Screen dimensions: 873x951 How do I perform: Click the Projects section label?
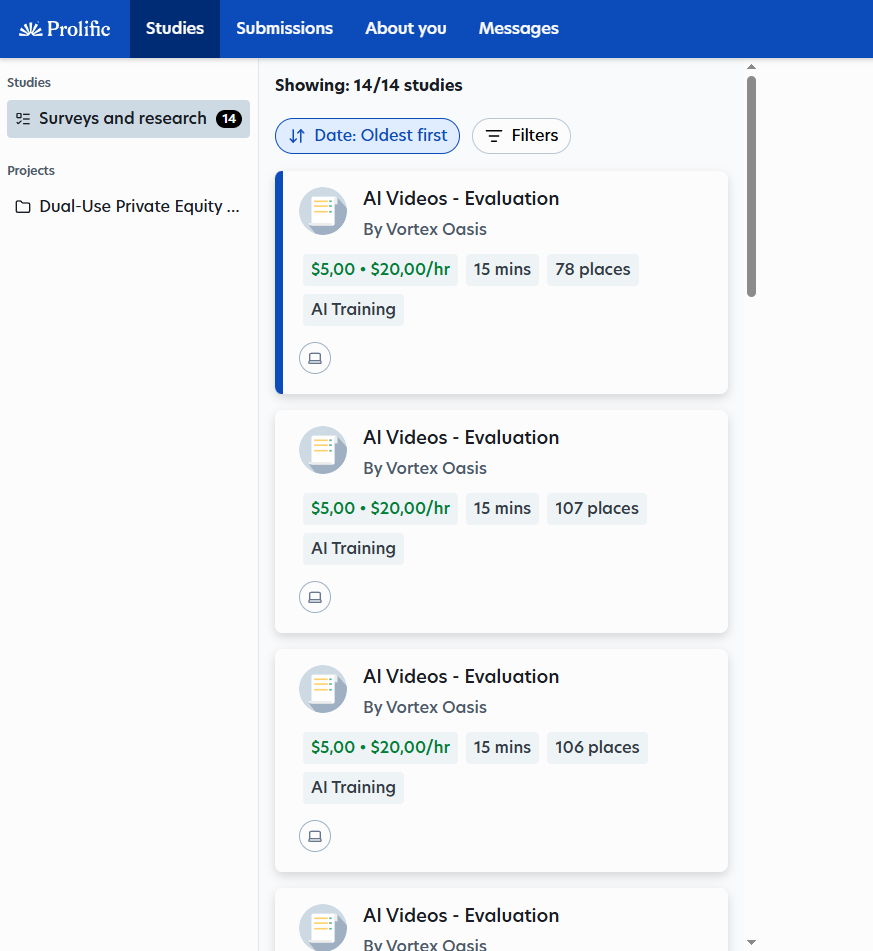point(31,170)
